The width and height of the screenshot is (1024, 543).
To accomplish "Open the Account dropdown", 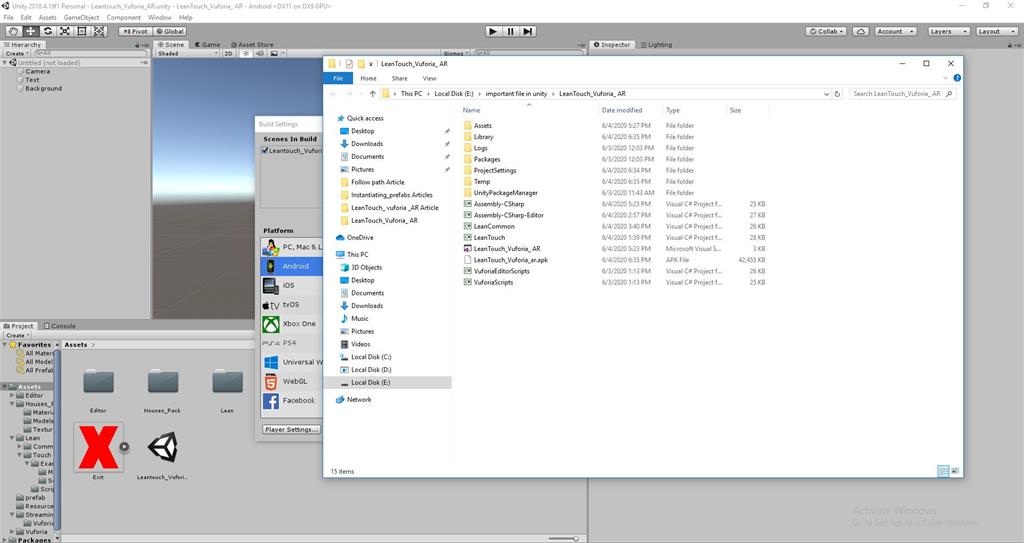I will pos(895,31).
